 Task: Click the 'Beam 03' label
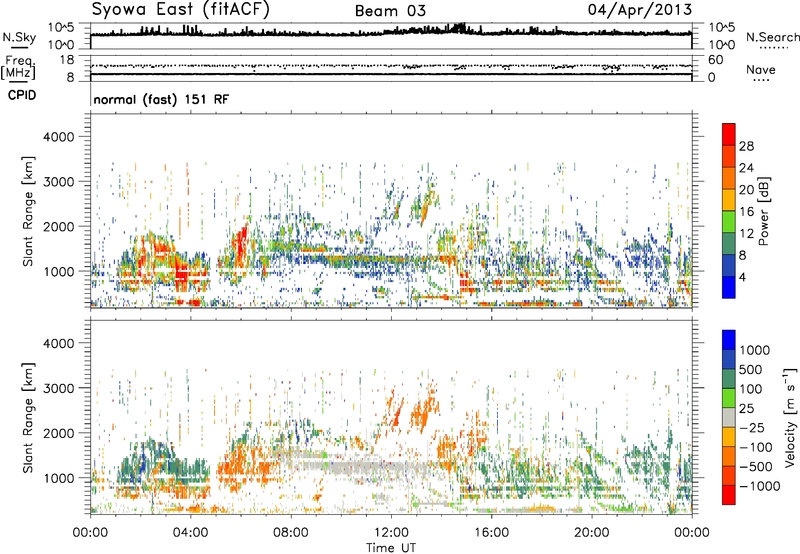[390, 11]
